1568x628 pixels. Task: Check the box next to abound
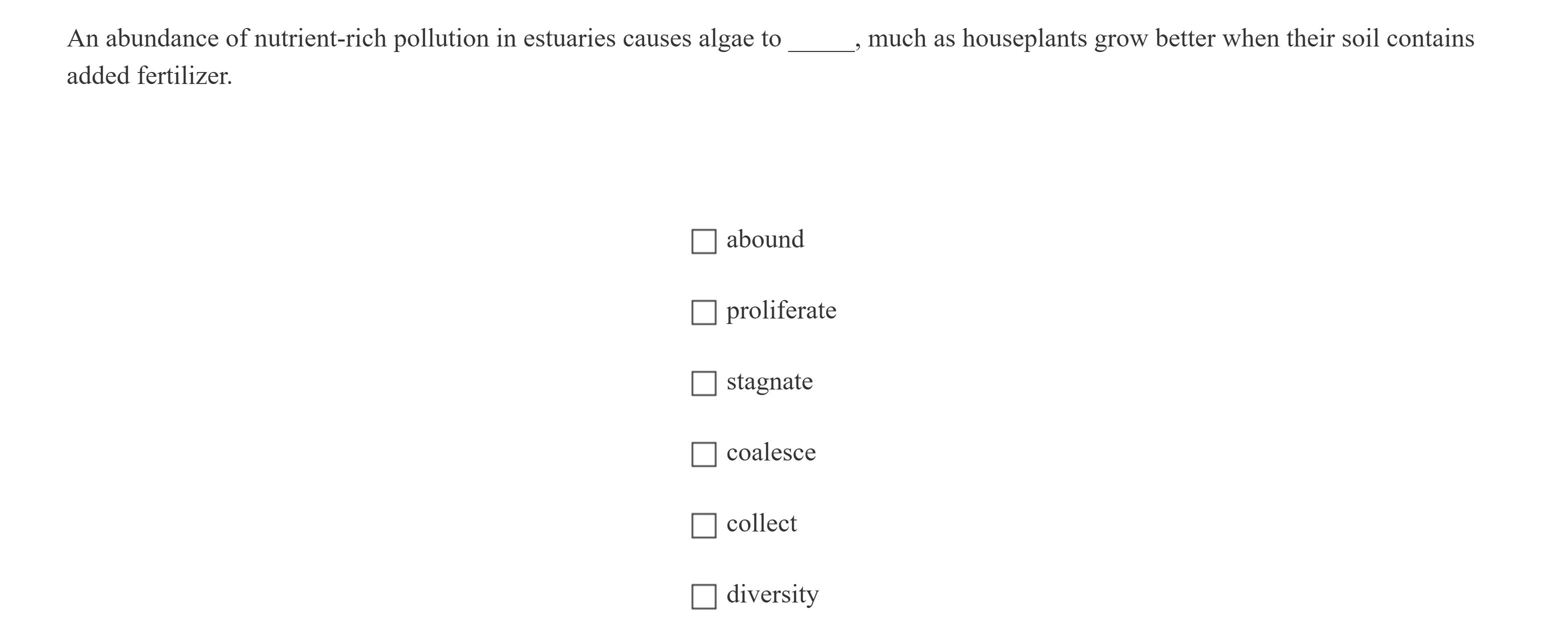[704, 241]
